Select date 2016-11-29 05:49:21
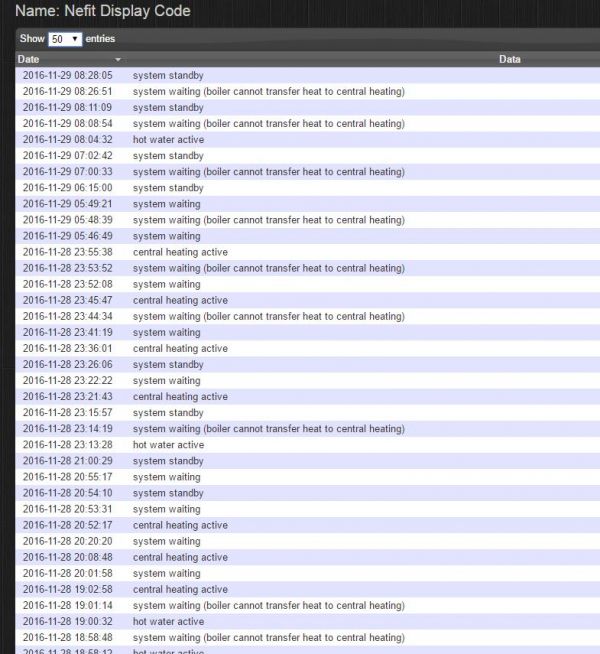This screenshot has width=600, height=654. 68,204
